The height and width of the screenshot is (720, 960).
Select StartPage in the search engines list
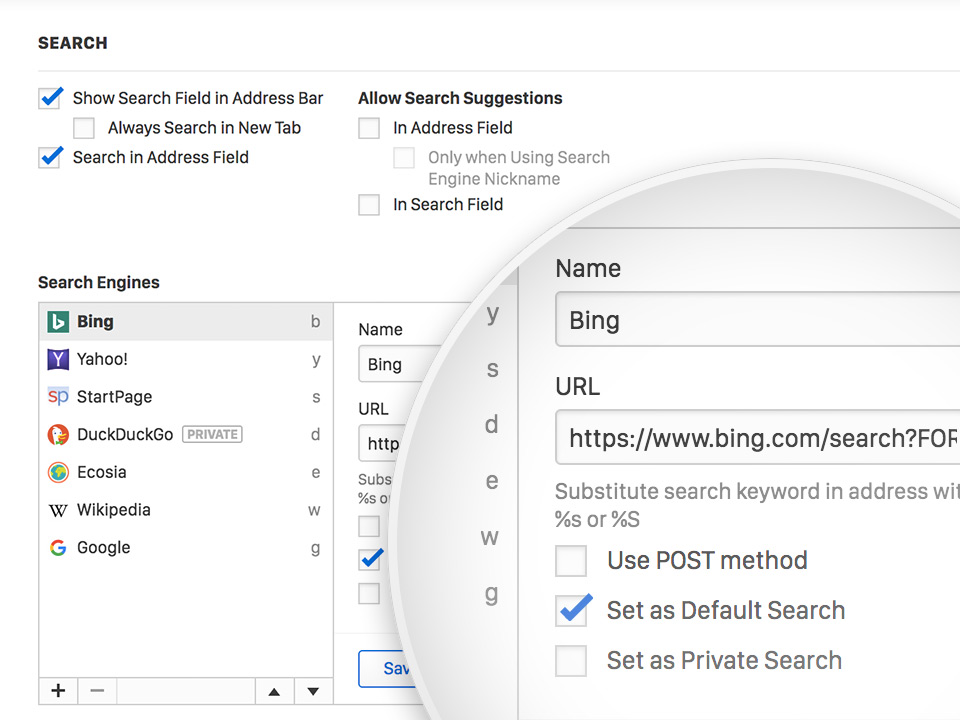[186, 397]
